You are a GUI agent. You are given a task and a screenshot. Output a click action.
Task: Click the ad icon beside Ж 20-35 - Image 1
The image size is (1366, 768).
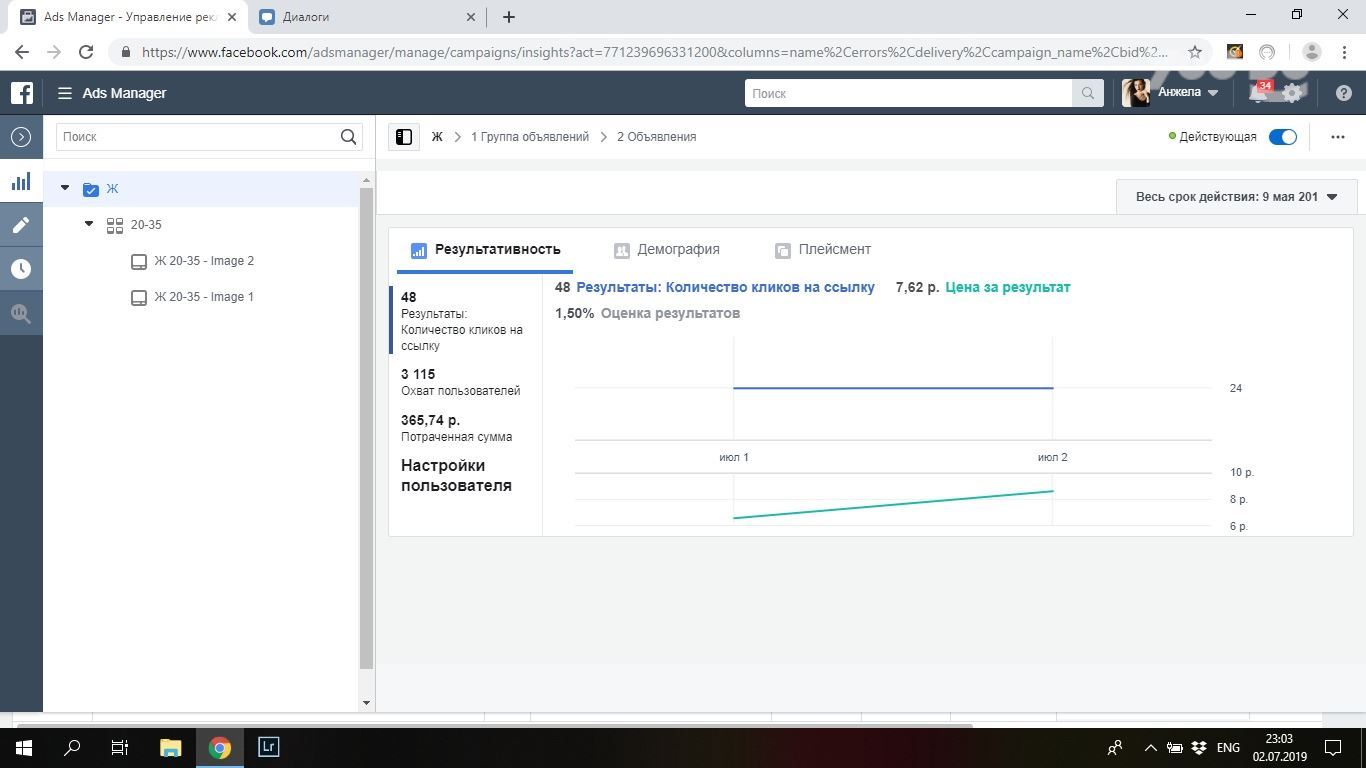click(139, 297)
